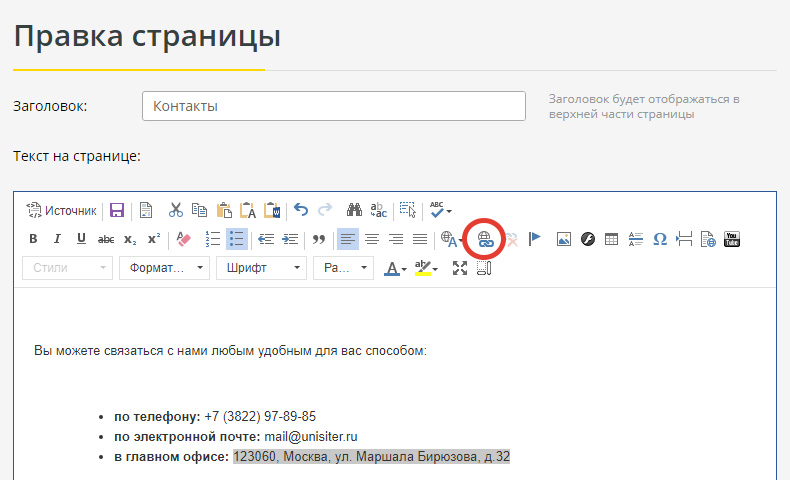The height and width of the screenshot is (480, 790).
Task: Click the Заголовок input field with Контакты
Action: [x=334, y=106]
